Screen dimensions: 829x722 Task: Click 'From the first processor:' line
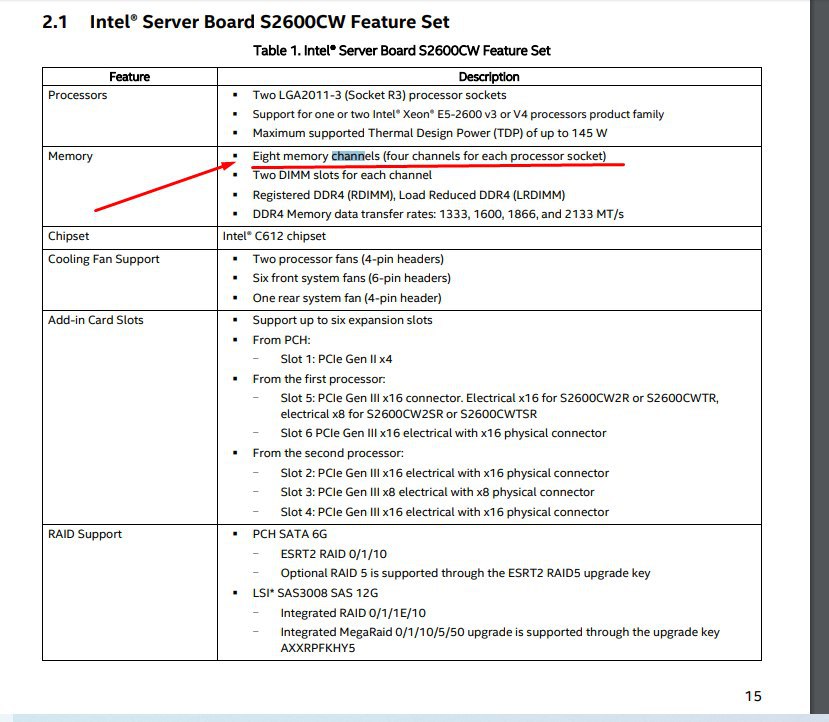[x=319, y=379]
